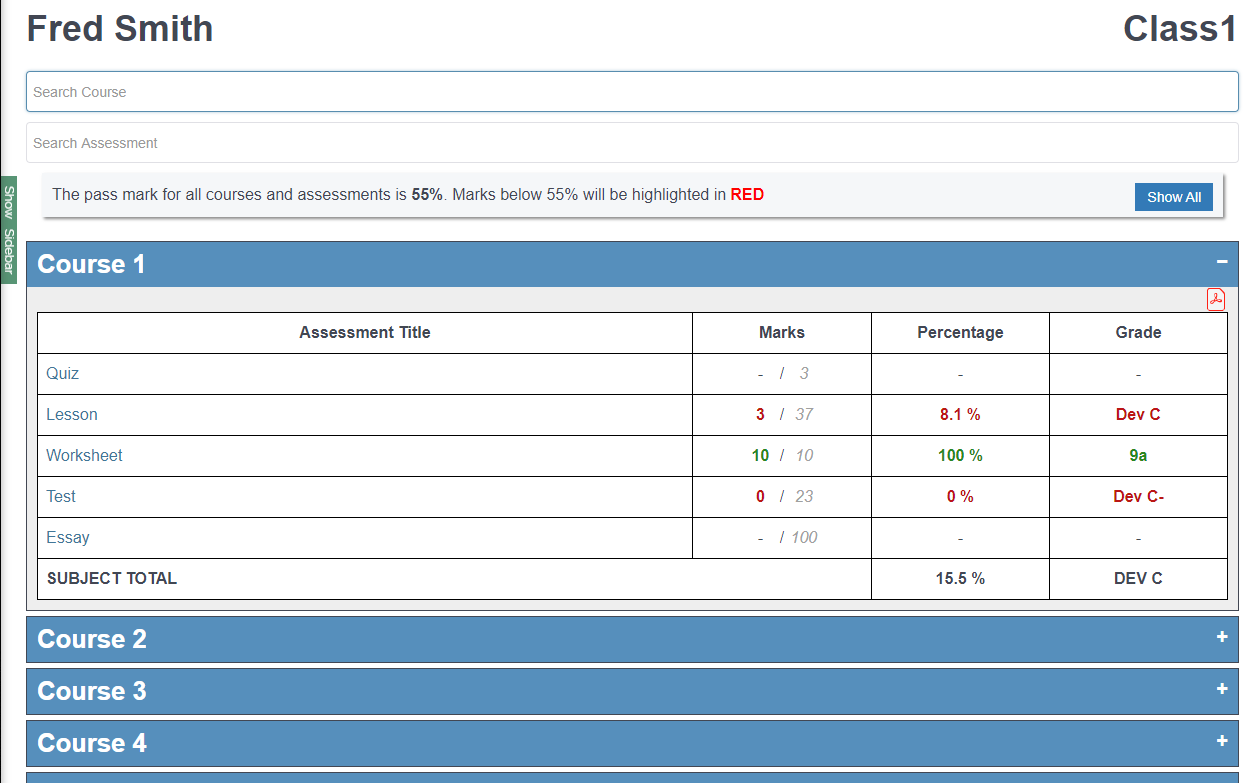Toggle the Show Sidebar tab
This screenshot has height=783, width=1249.
pyautogui.click(x=8, y=230)
